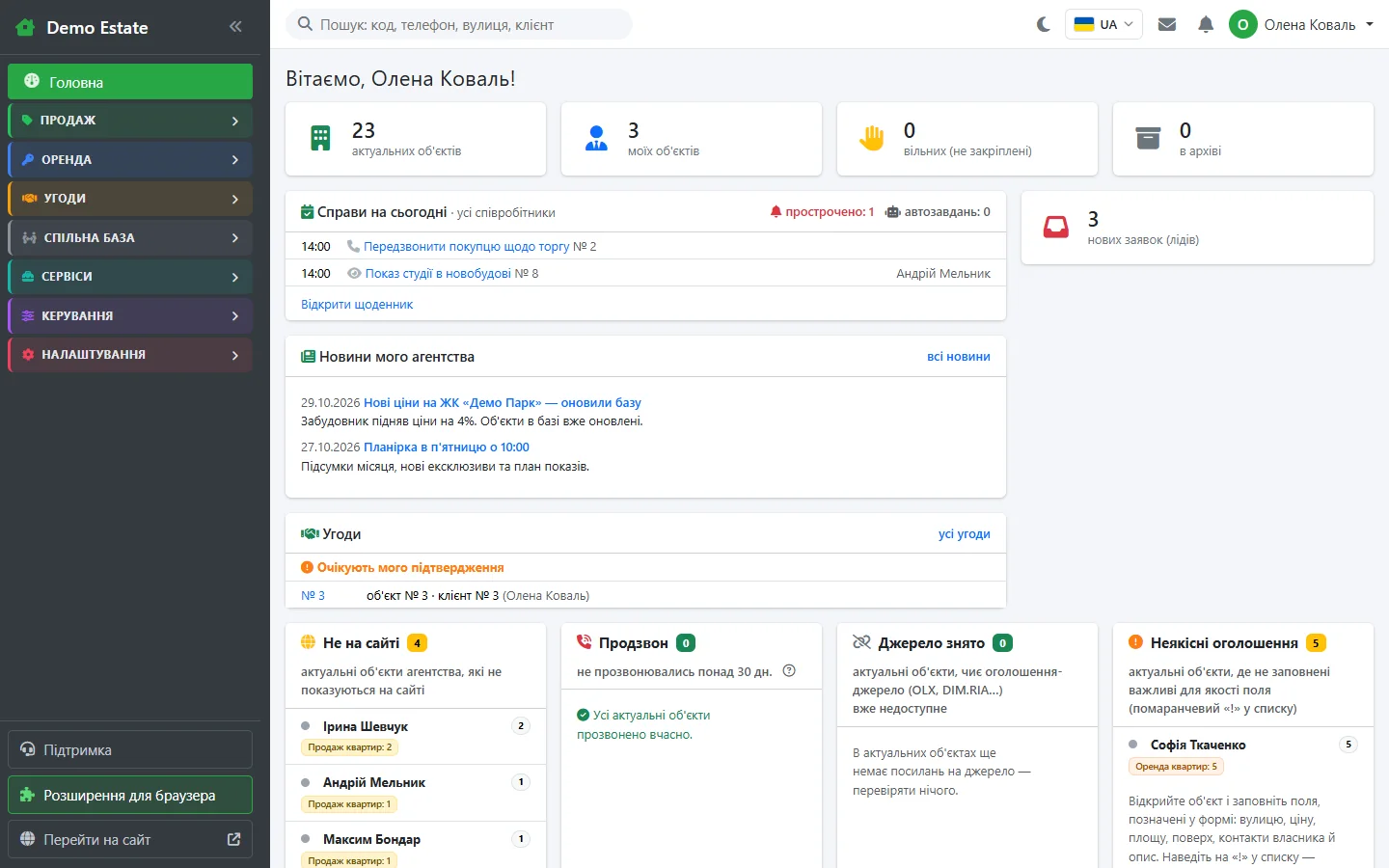Click the help icon next to Продзвон description

pos(789,671)
